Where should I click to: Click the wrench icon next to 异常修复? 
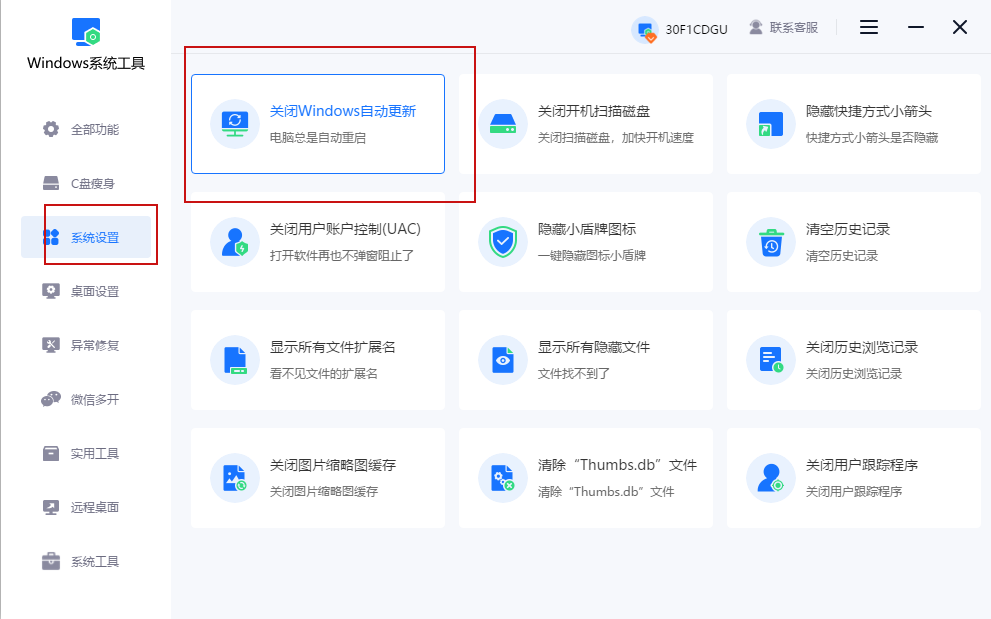[x=51, y=345]
